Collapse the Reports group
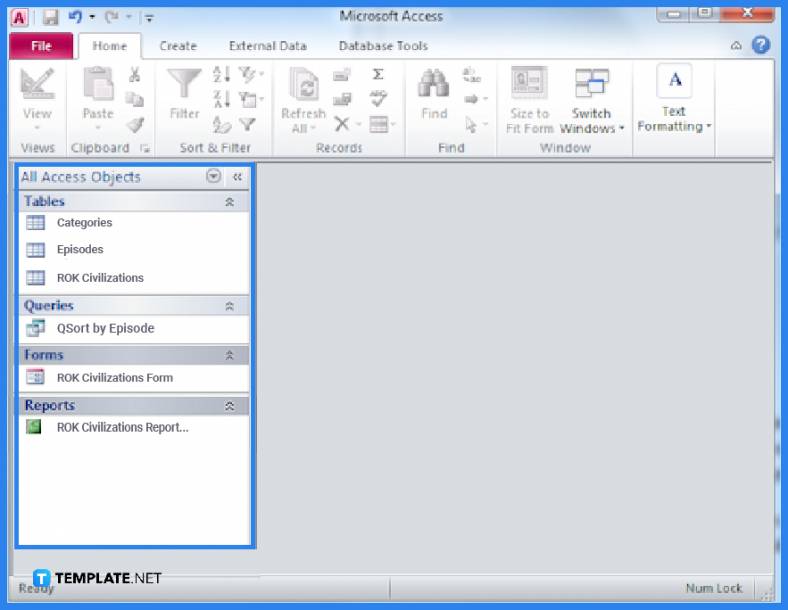Image resolution: width=788 pixels, height=610 pixels. 229,406
